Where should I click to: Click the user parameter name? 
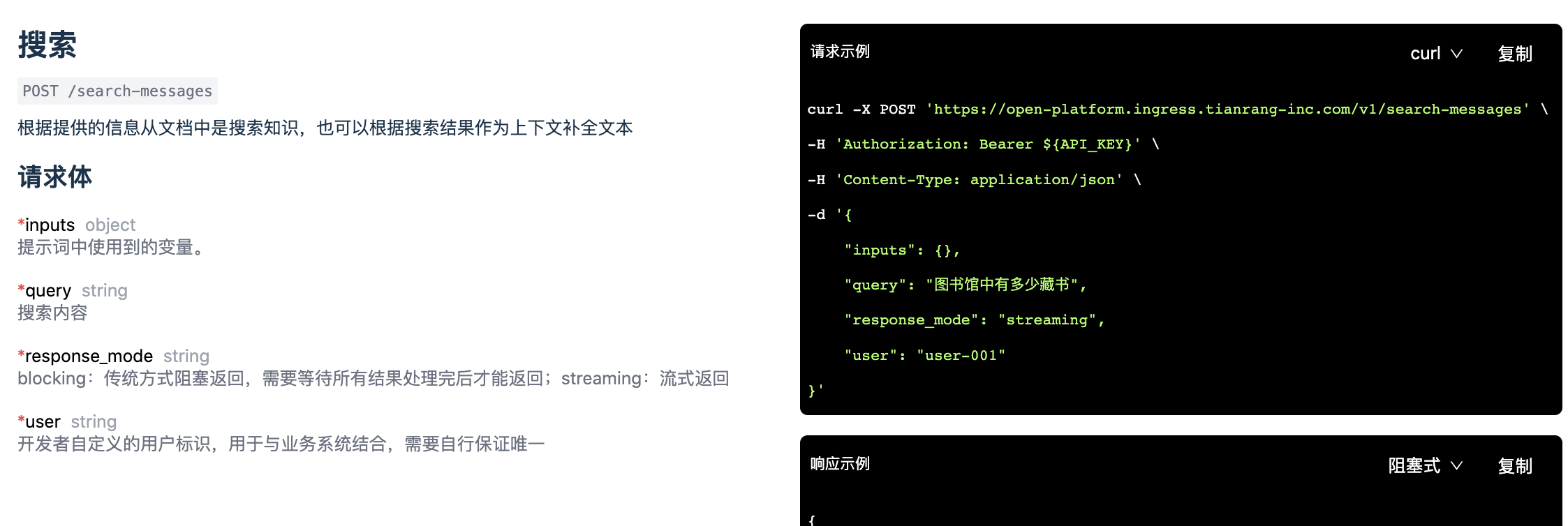(x=43, y=421)
